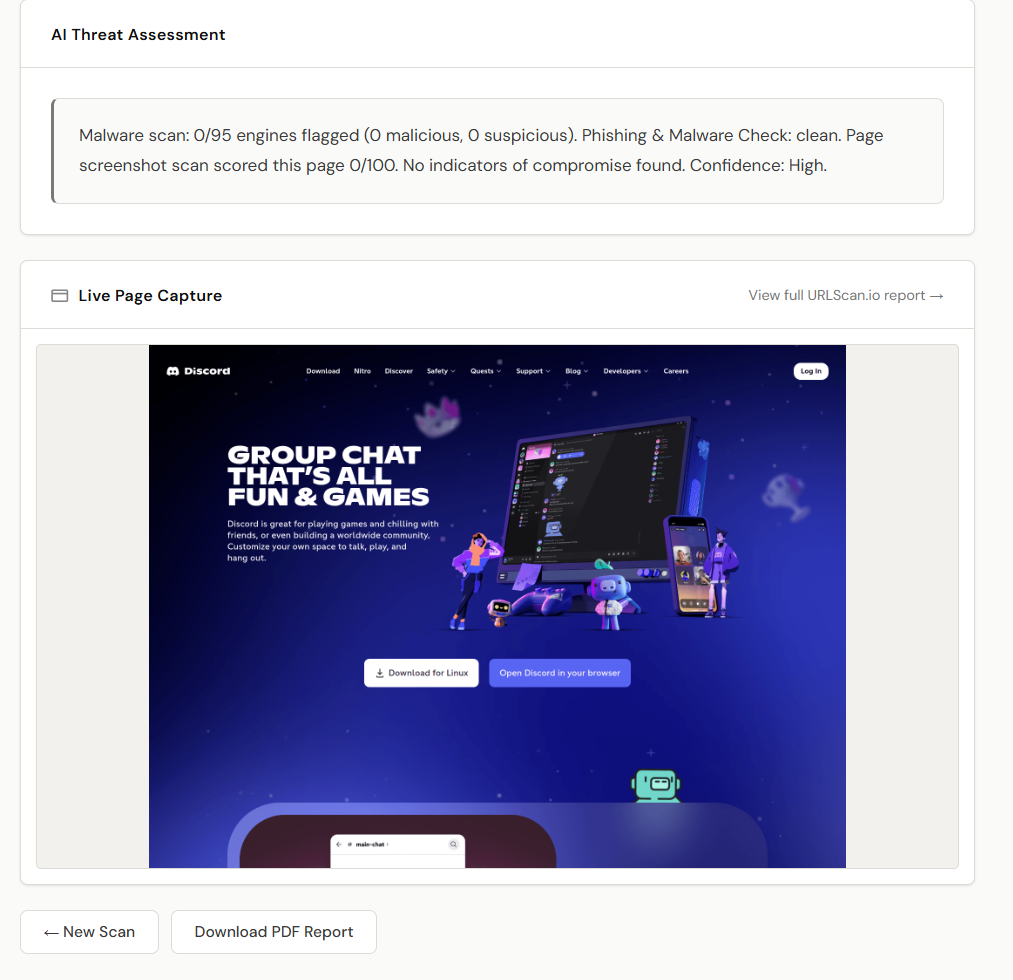
Task: Expand the Developers dropdown
Action: [x=625, y=371]
